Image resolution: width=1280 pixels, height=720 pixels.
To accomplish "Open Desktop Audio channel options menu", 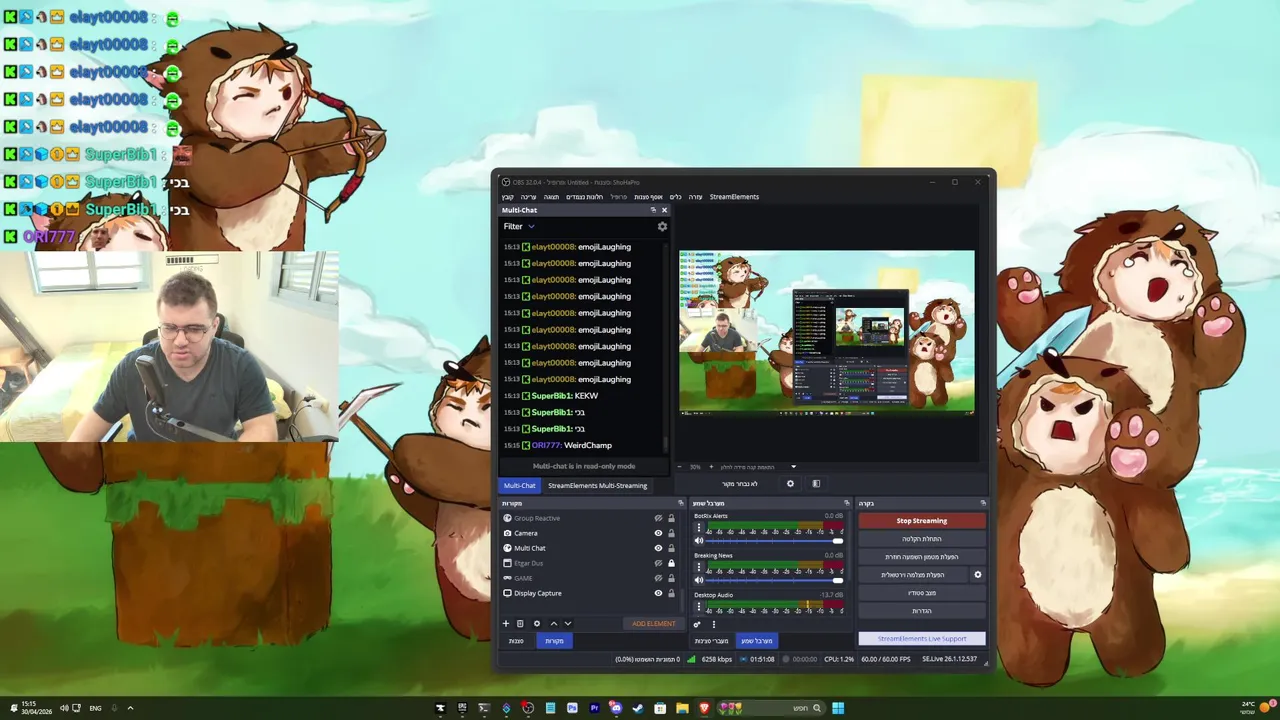I will [x=699, y=607].
